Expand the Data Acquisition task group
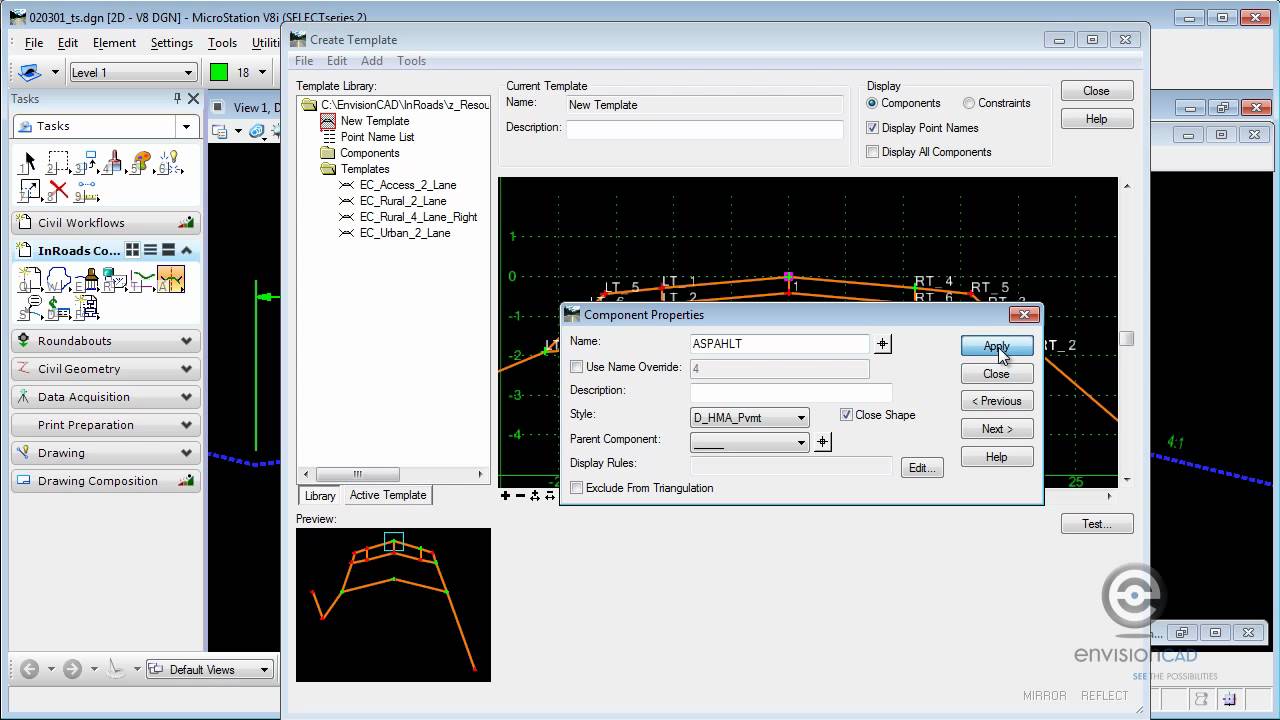 (186, 397)
